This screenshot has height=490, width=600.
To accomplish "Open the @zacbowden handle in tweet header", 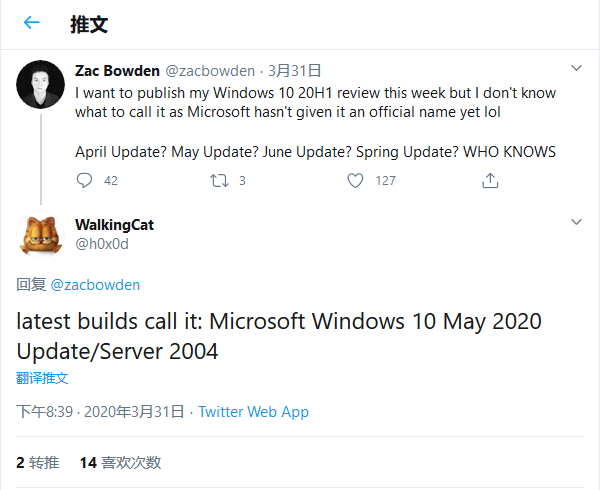I will pos(210,70).
